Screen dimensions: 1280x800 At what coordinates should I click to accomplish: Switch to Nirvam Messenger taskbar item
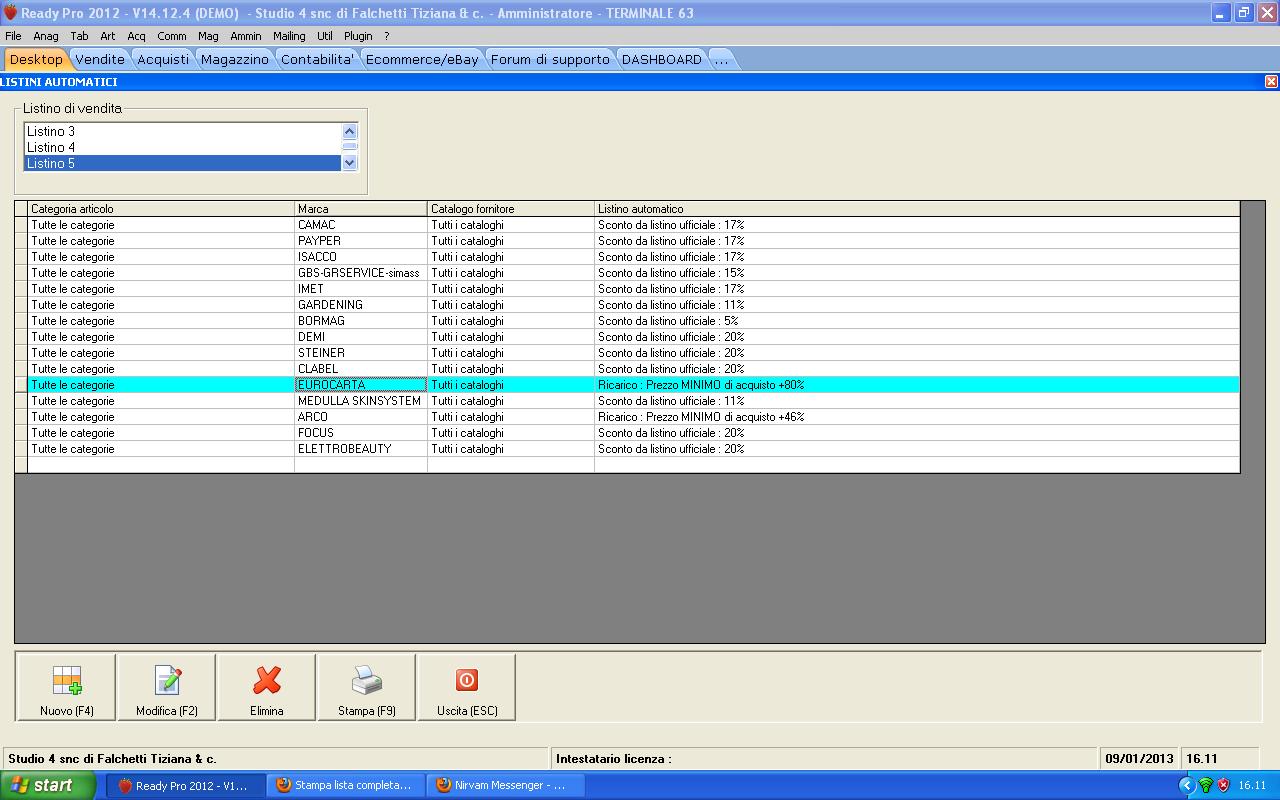point(506,785)
